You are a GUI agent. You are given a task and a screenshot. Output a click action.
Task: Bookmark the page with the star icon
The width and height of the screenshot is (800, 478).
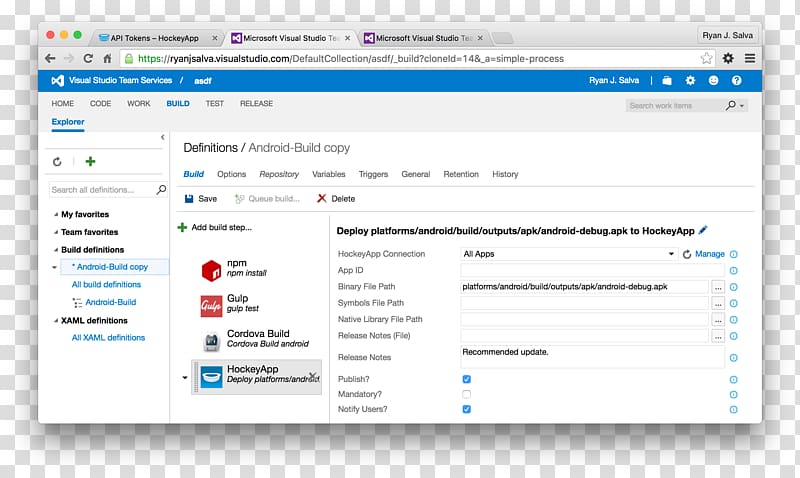(x=706, y=58)
